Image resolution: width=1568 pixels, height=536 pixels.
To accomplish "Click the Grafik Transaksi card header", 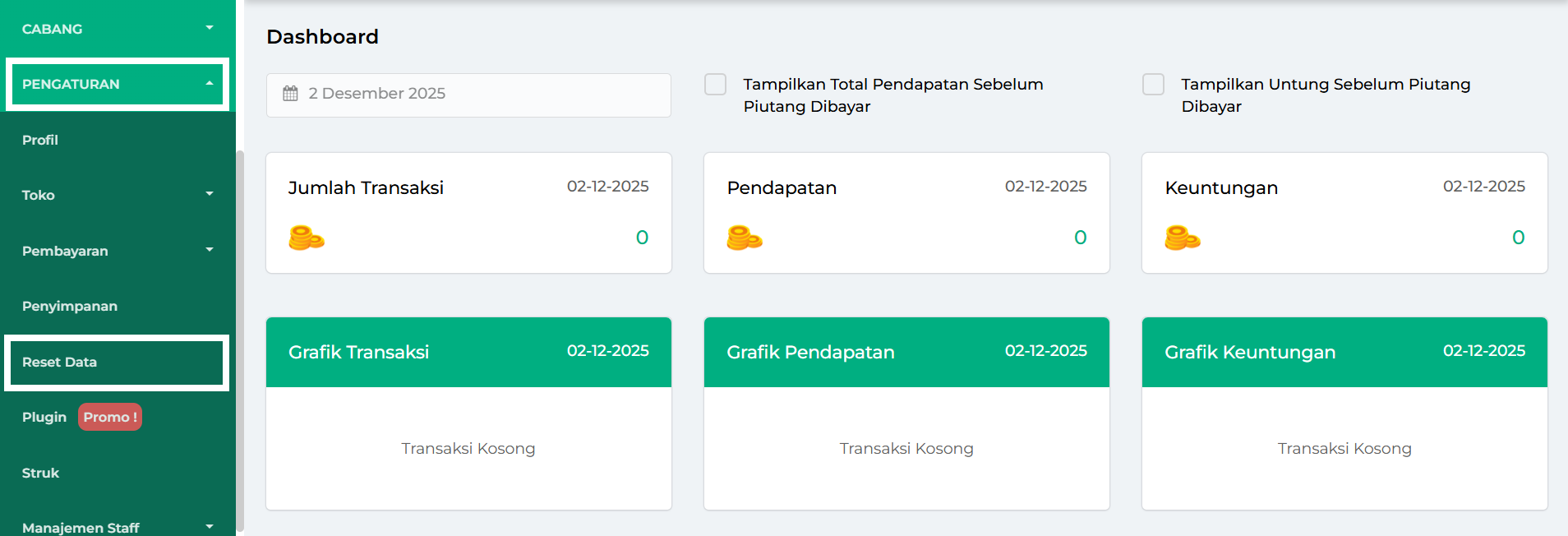I will point(468,352).
